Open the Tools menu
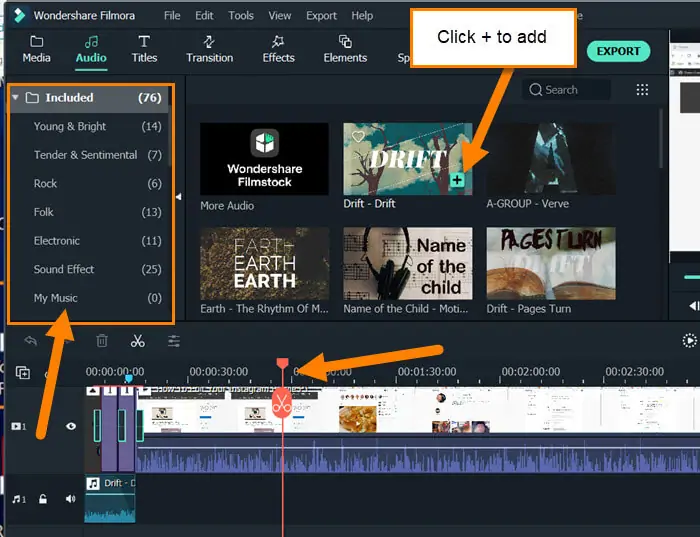Screen dimensions: 700x537 coord(241,16)
